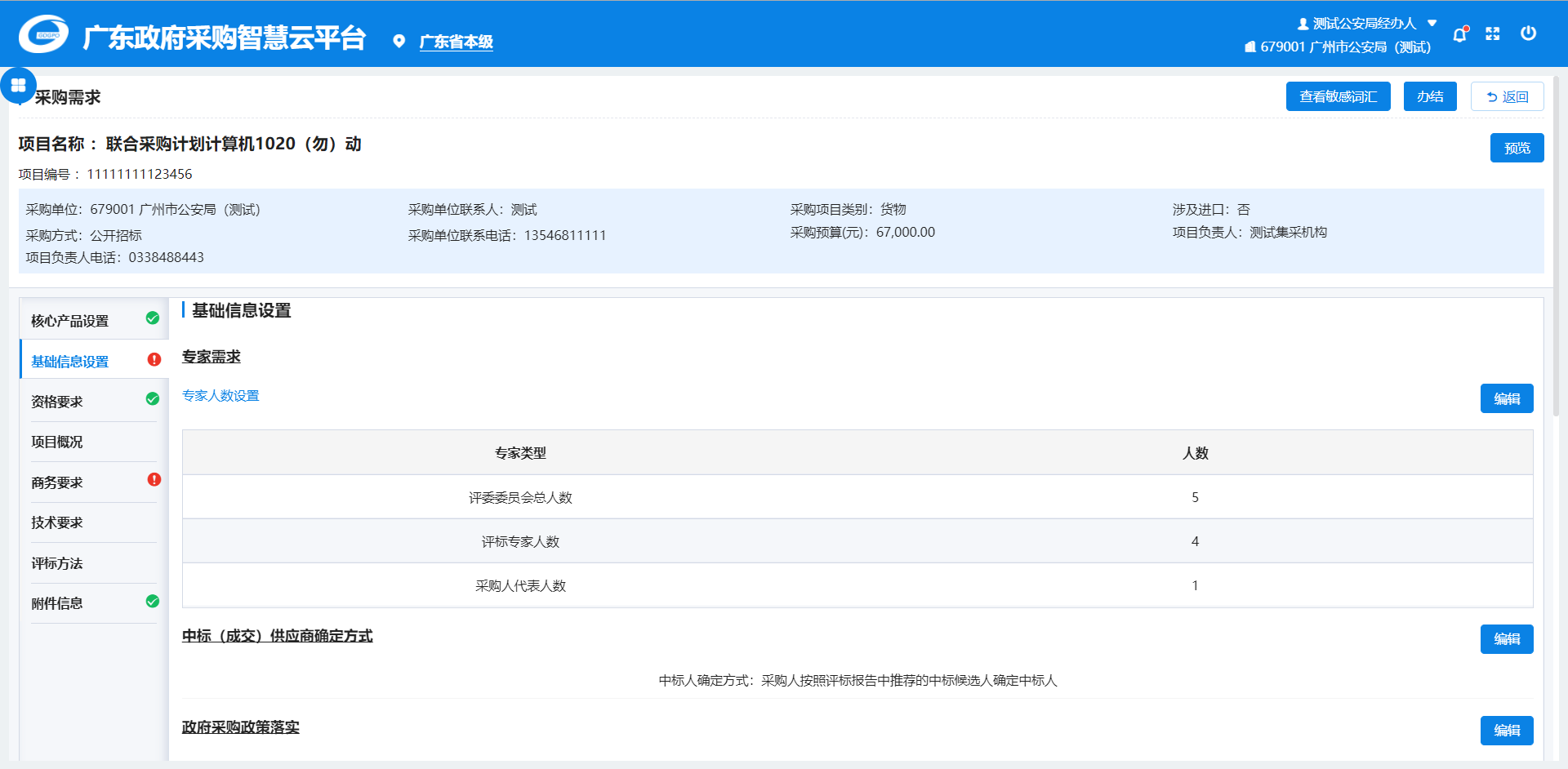Click green check icon beside 核心产品设置
1568x769 pixels.
click(153, 318)
